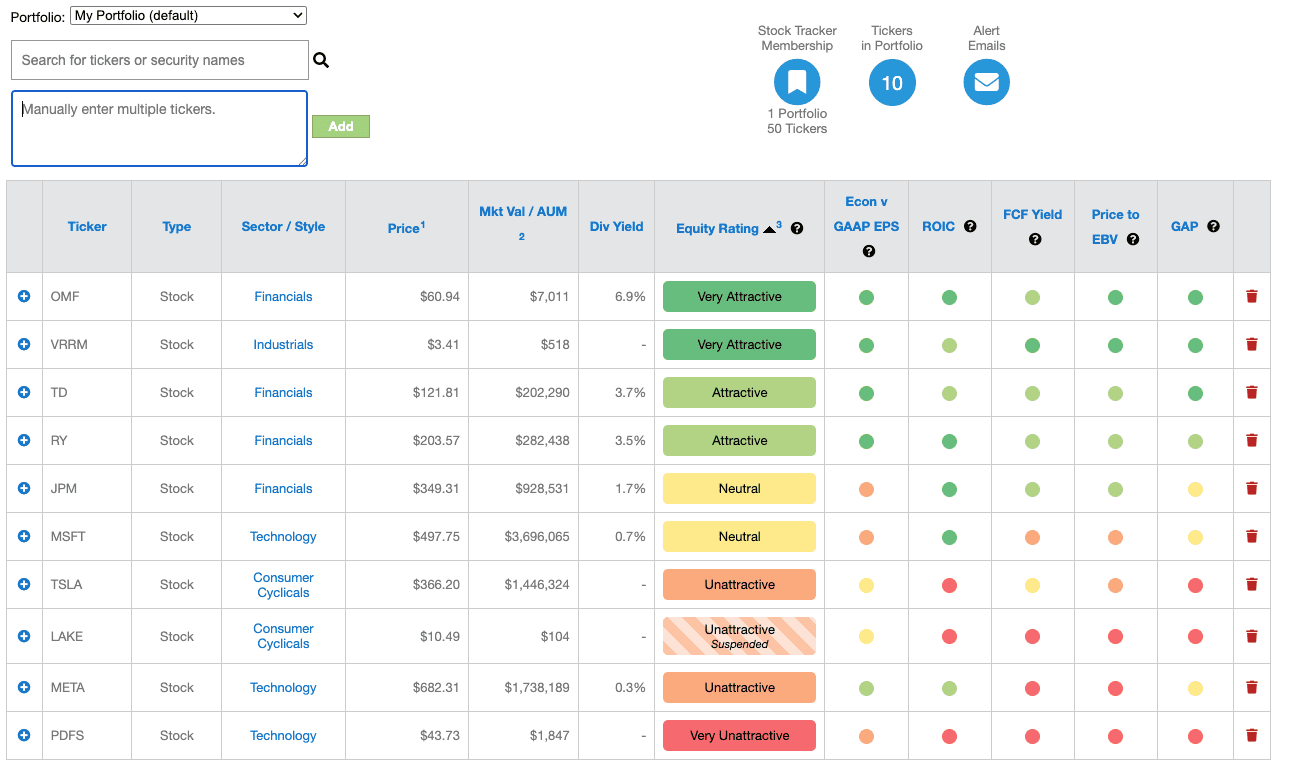Click LAKE Unattractive Suspended rating badge

[x=739, y=636]
